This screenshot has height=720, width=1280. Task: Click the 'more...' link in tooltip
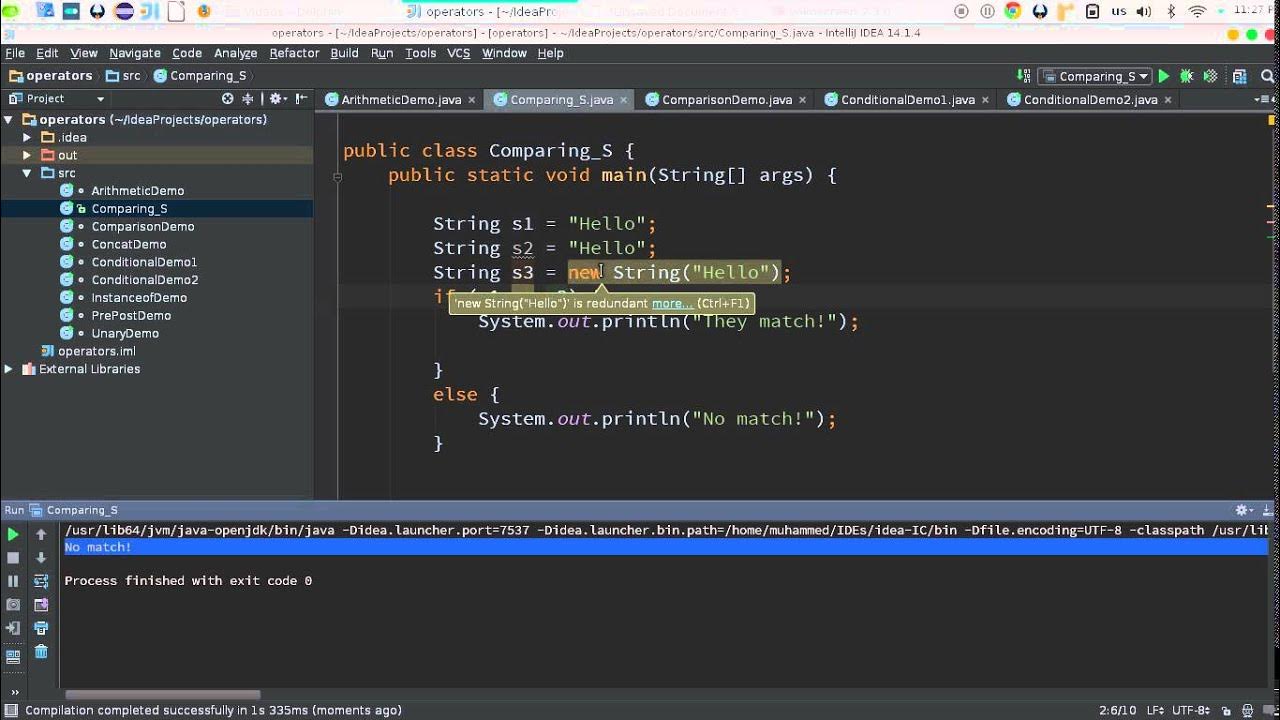(x=672, y=303)
